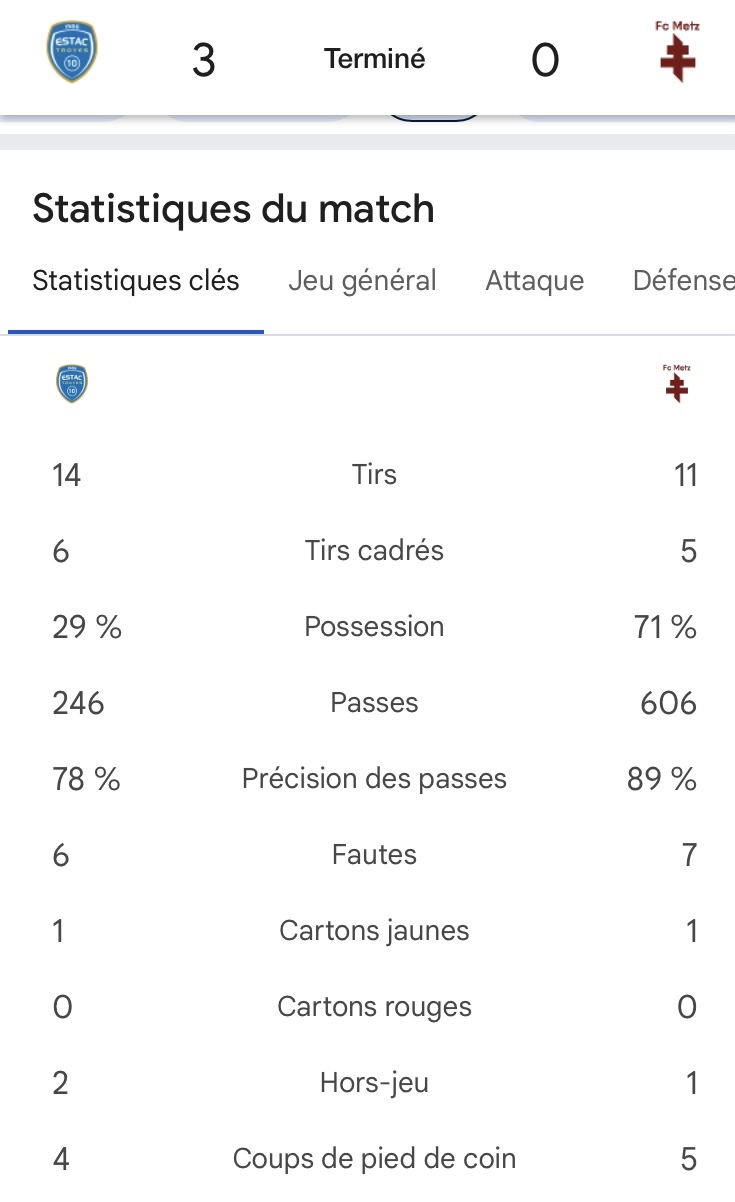This screenshot has width=735, height=1202.
Task: Open the Statistiques clés tab
Action: (136, 281)
